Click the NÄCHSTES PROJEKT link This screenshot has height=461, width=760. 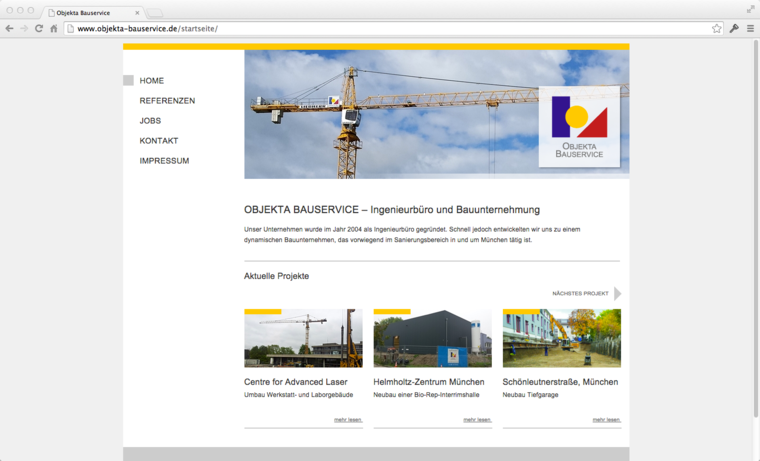click(x=580, y=293)
